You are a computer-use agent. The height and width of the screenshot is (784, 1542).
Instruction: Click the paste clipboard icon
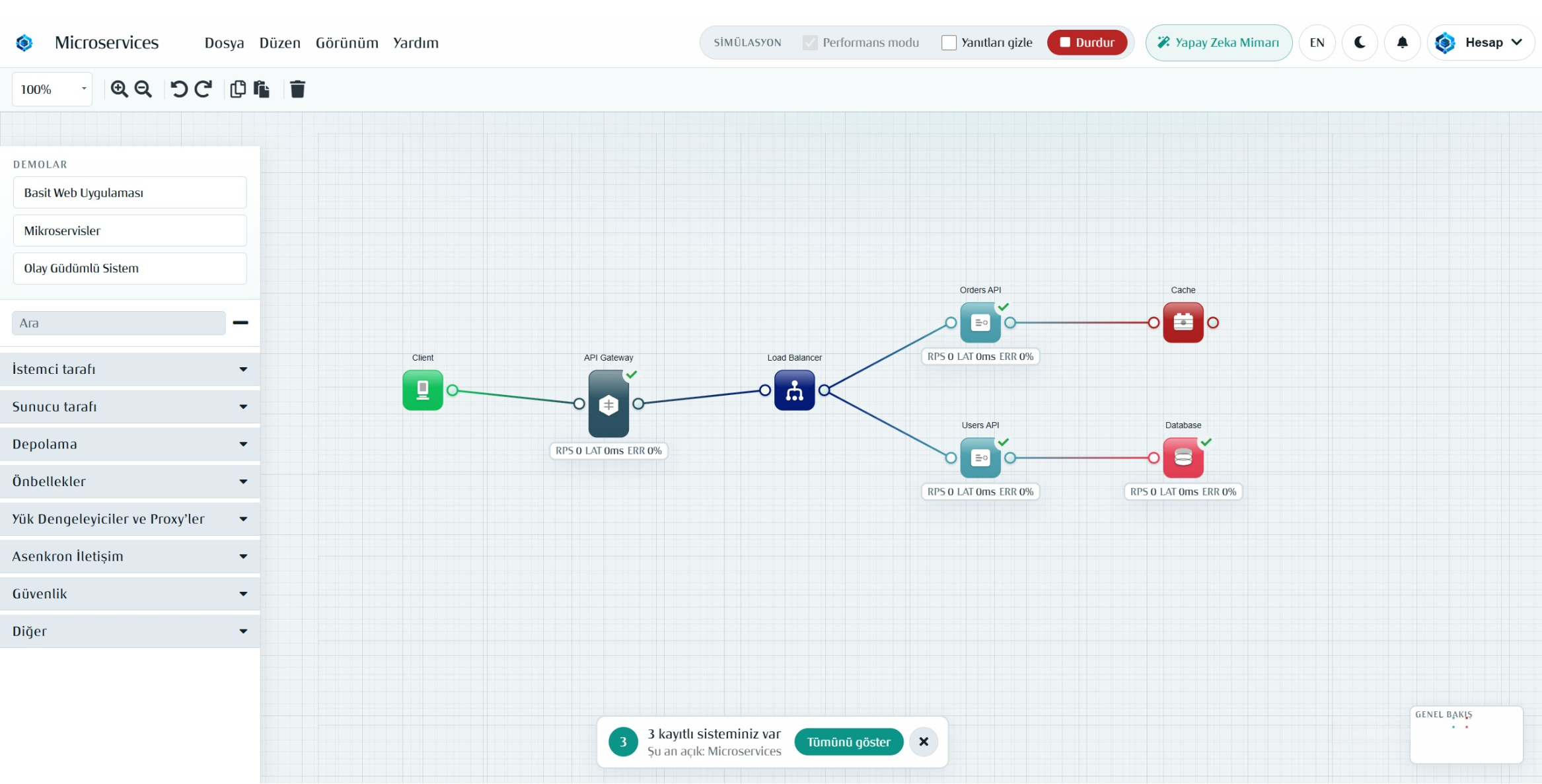(x=262, y=89)
